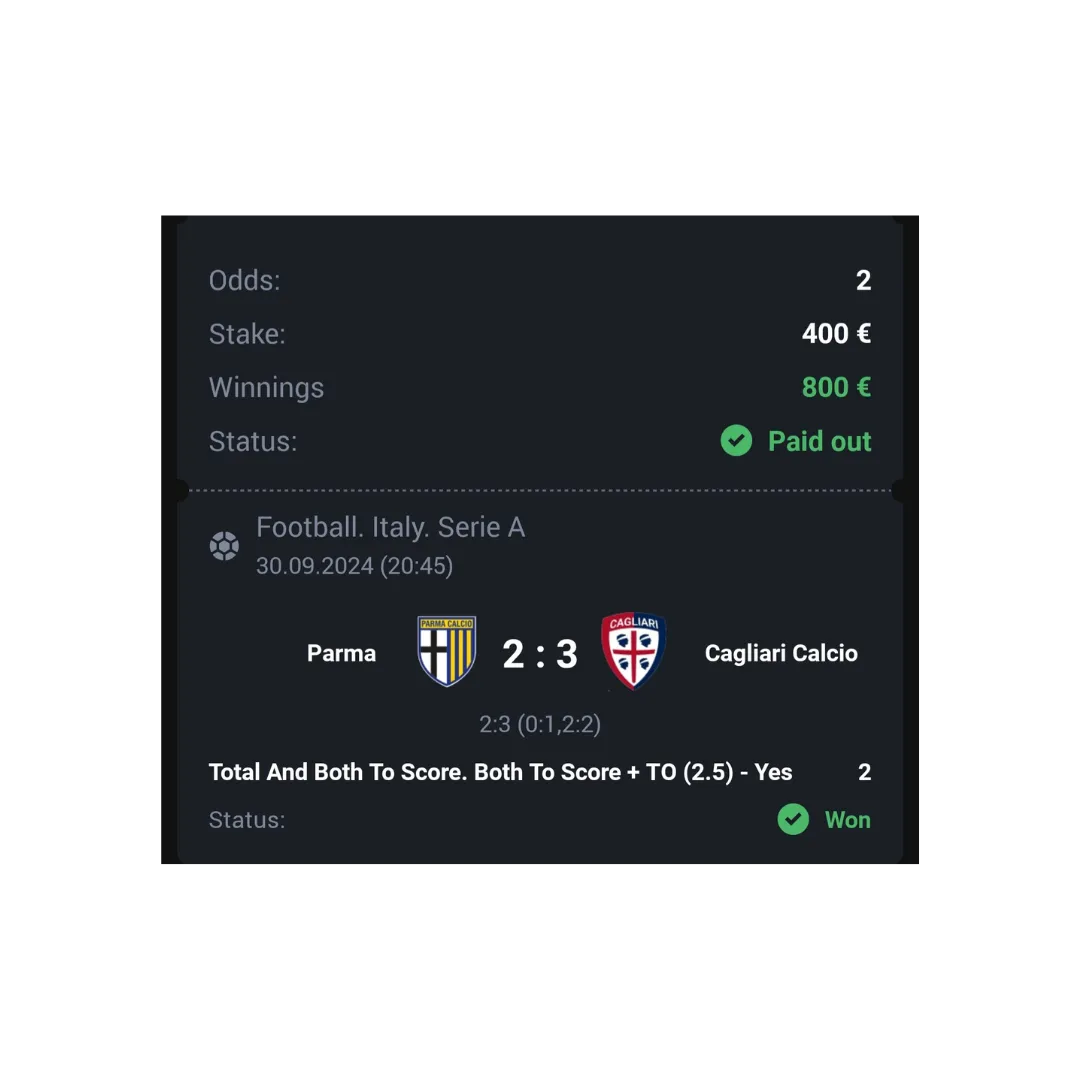Viewport: 1080px width, 1080px height.
Task: Click the odds number beside the bet description
Action: [x=865, y=772]
